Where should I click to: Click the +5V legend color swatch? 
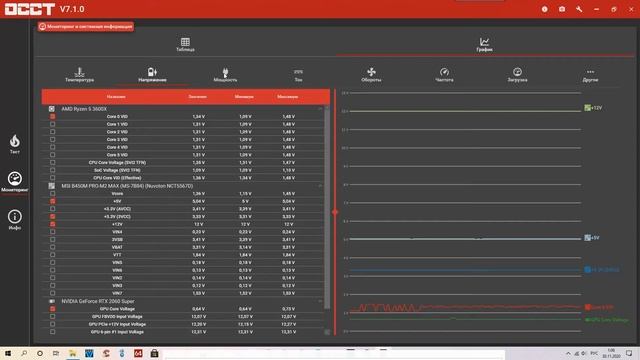coord(587,238)
